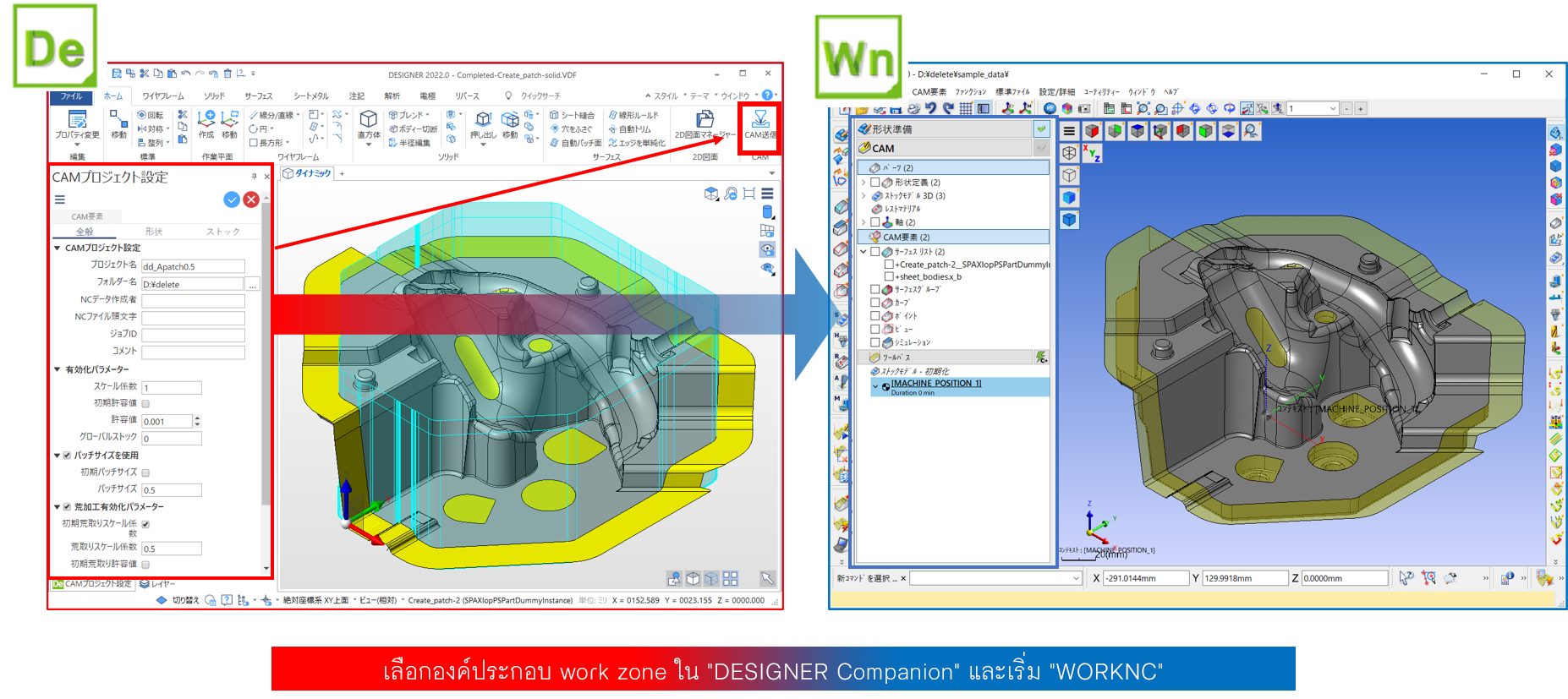Screen dimensions: 1568x699
Task: Click the toolpath calculate icon beside ツールパス
Action: [x=1042, y=358]
